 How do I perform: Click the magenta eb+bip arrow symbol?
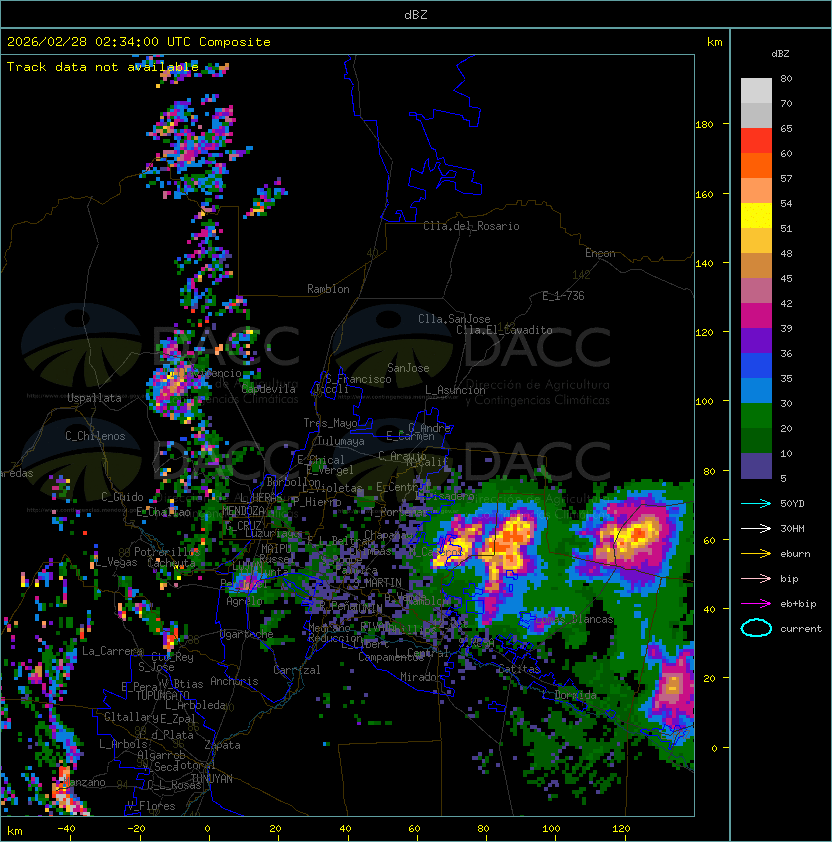pyautogui.click(x=756, y=604)
